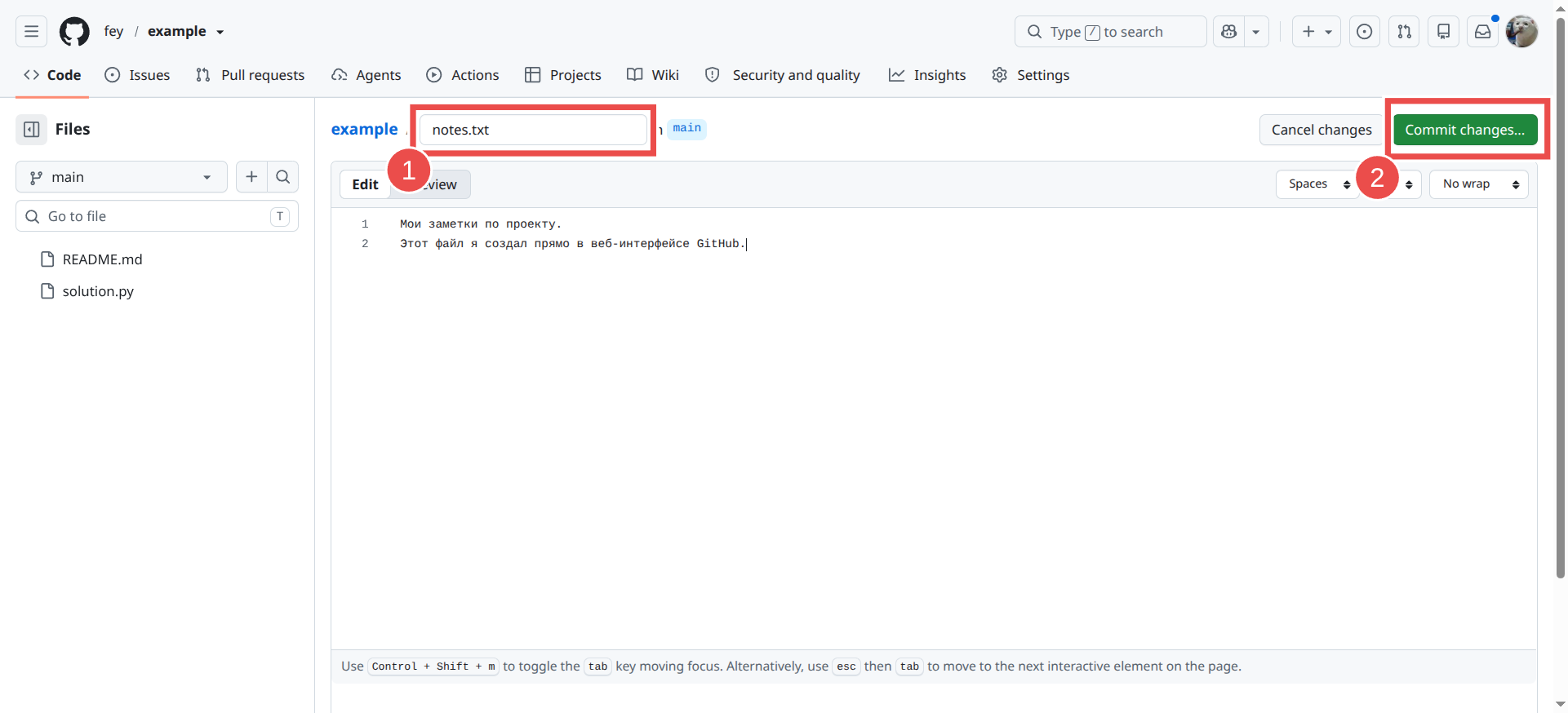Screen dimensions: 1568x713
Task: Collapse the Files side panel
Action: click(x=32, y=129)
